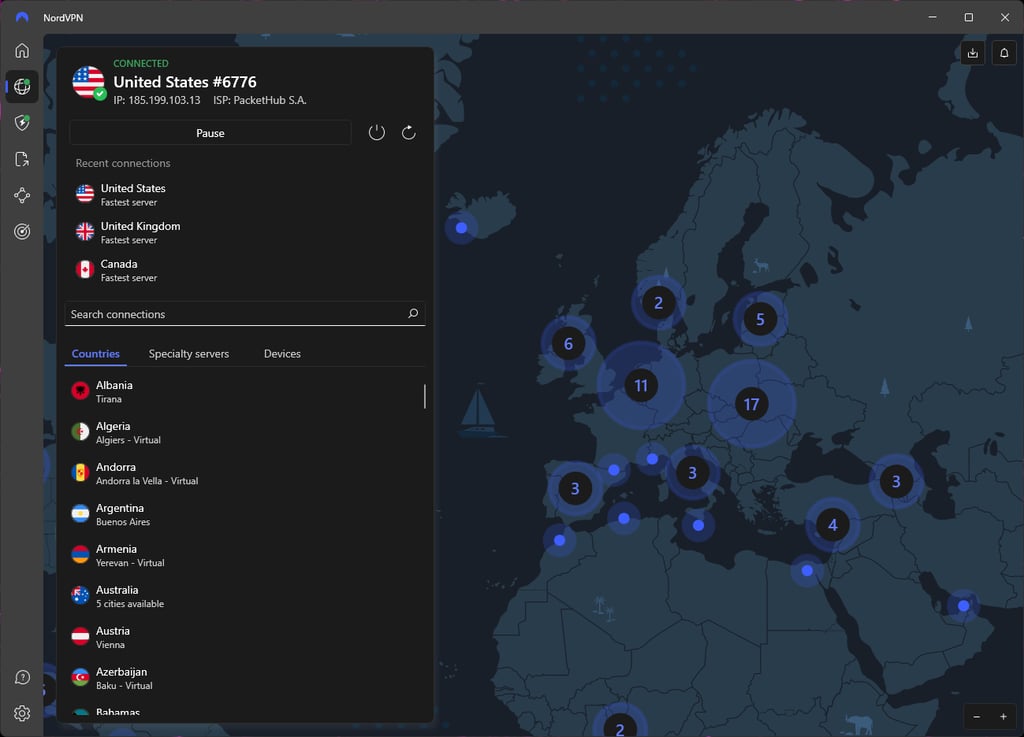Open the Threat Protection shield icon
Viewport: 1024px width, 737px height.
click(22, 123)
